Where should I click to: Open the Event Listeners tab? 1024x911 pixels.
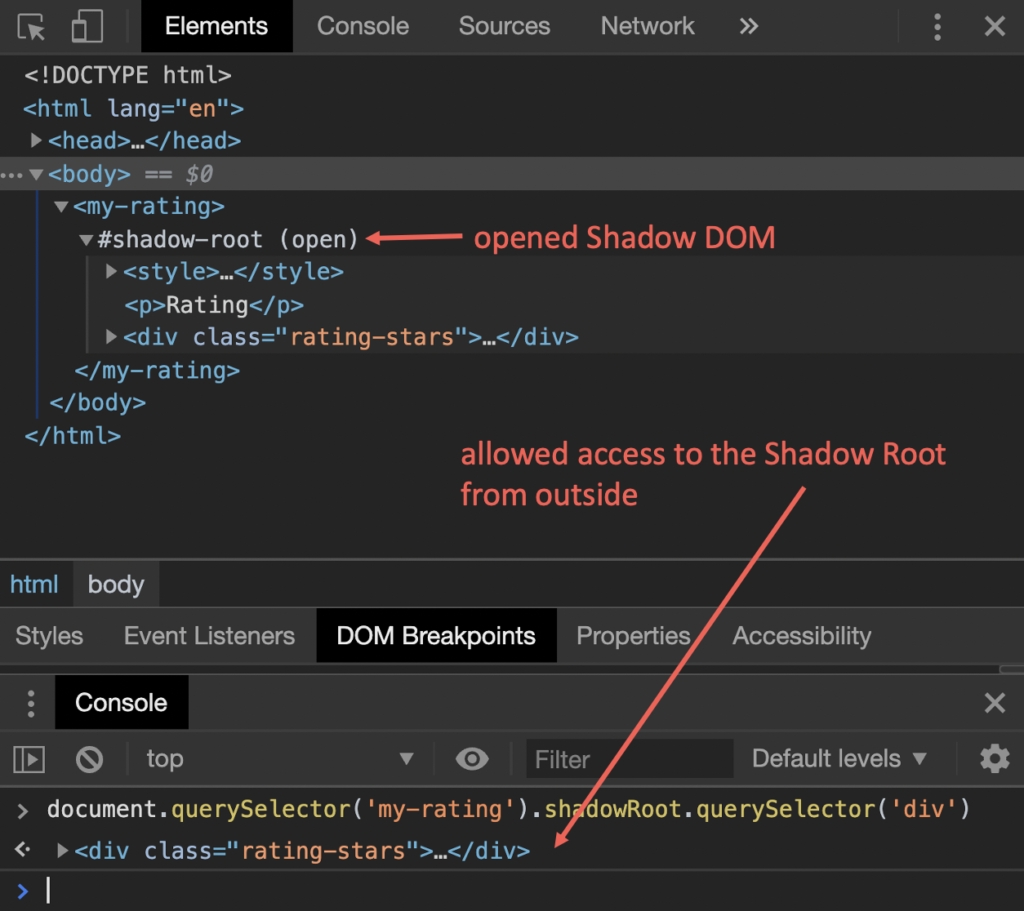pos(208,636)
